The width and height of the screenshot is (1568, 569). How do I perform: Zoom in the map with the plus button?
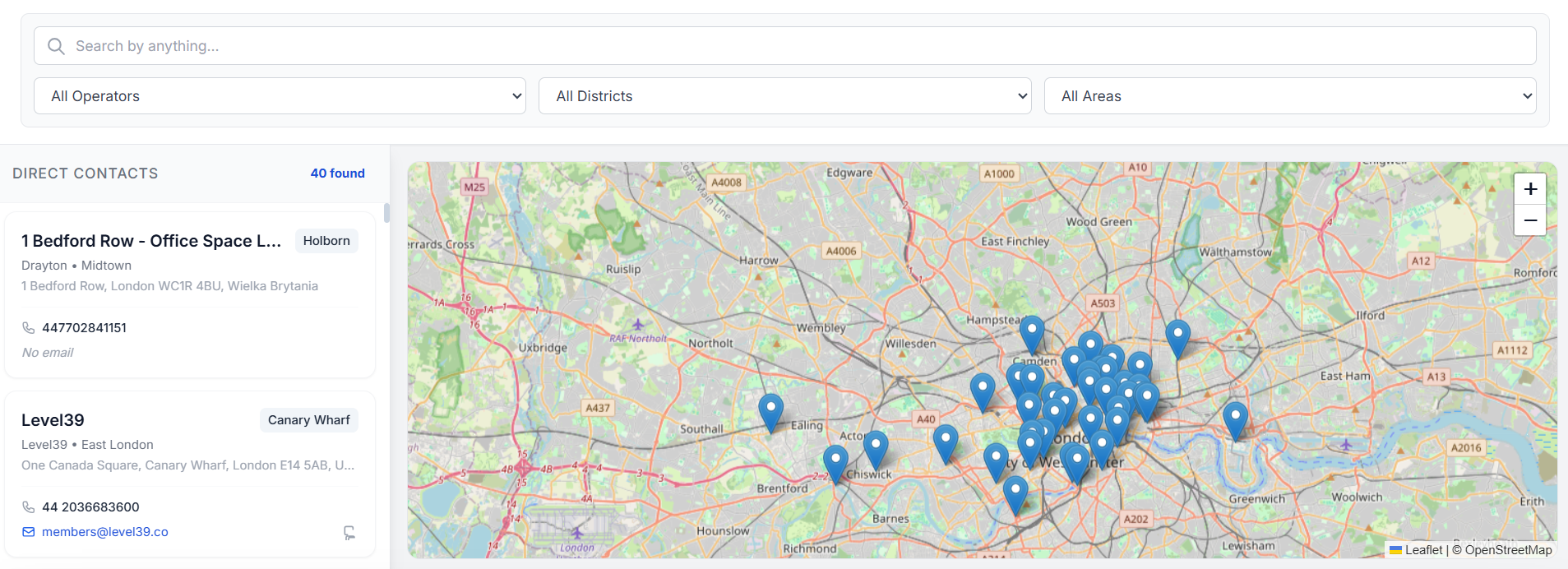[1530, 189]
